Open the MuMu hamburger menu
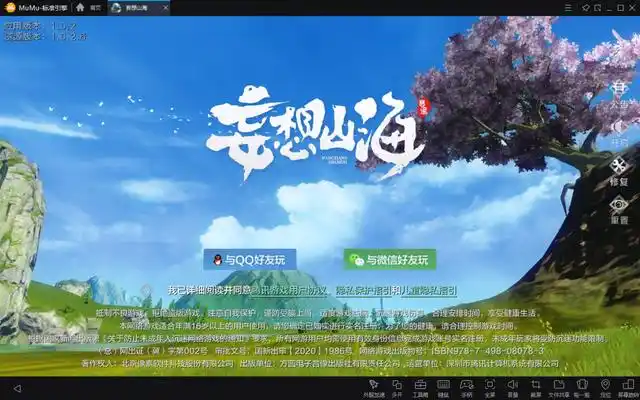This screenshot has height=400, width=640. tap(568, 8)
